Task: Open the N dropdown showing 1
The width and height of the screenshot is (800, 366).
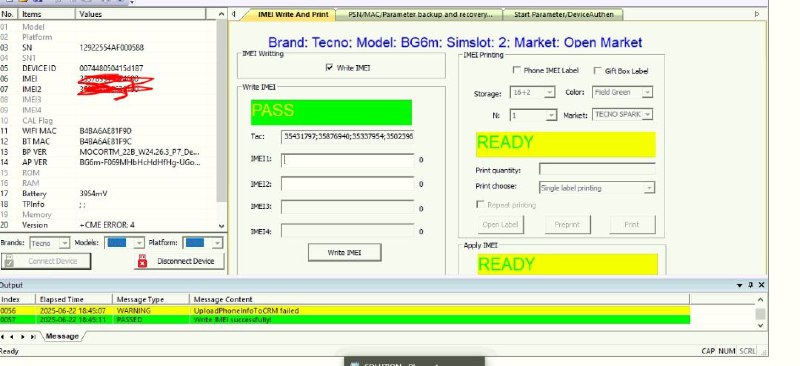Action: [x=551, y=116]
